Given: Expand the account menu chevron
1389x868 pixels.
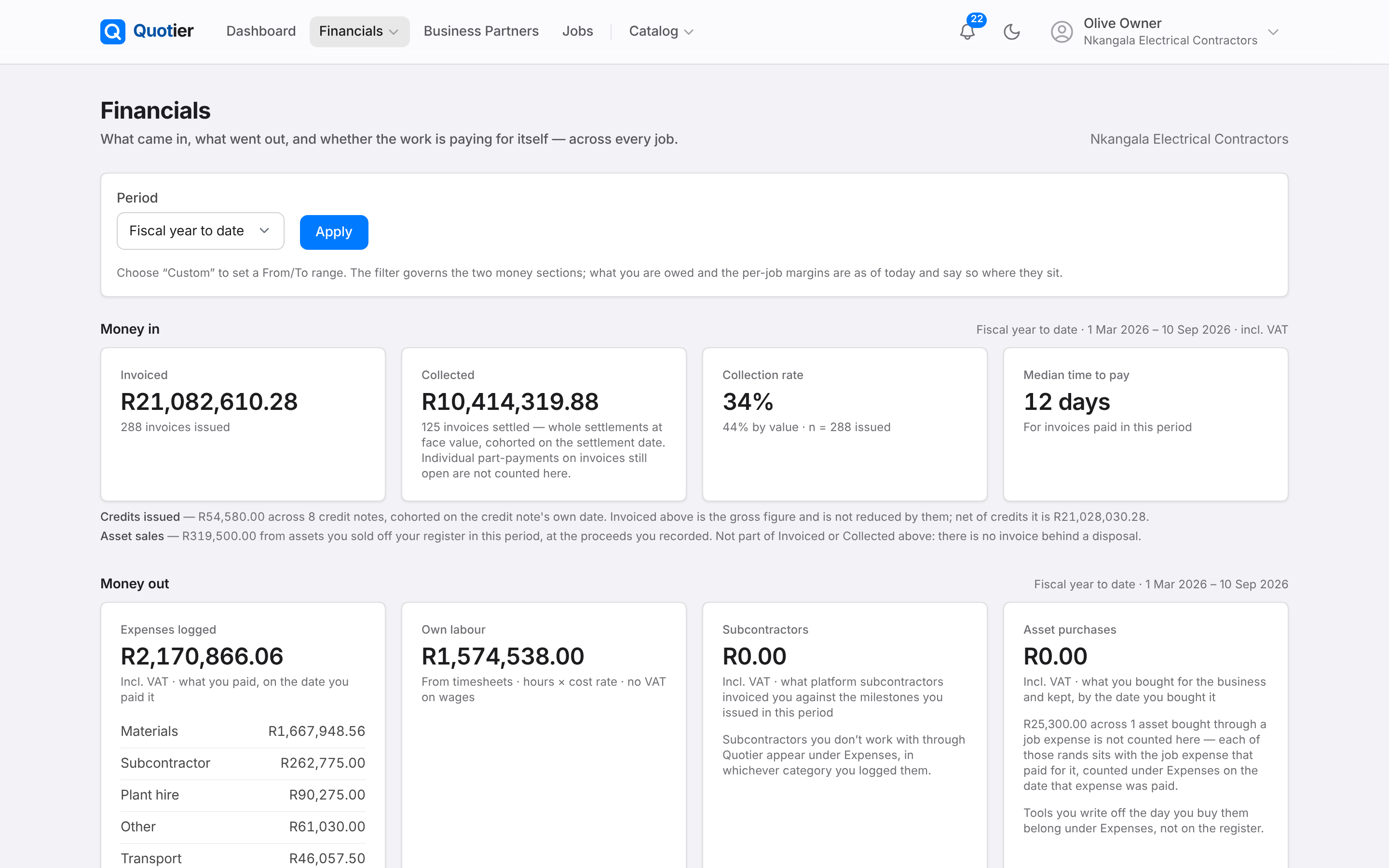Looking at the screenshot, I should 1273,31.
